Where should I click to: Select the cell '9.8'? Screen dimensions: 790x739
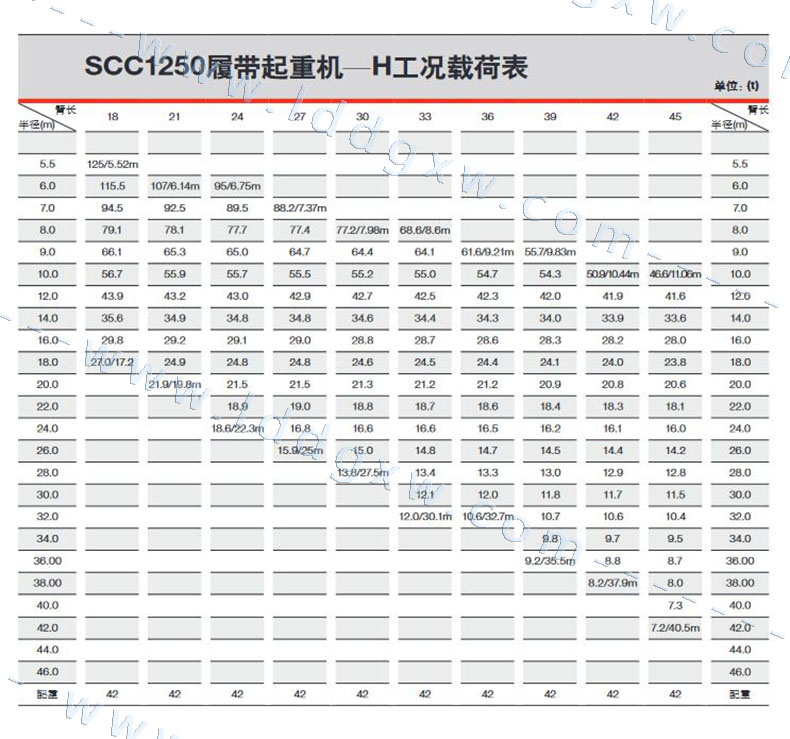pyautogui.click(x=550, y=539)
